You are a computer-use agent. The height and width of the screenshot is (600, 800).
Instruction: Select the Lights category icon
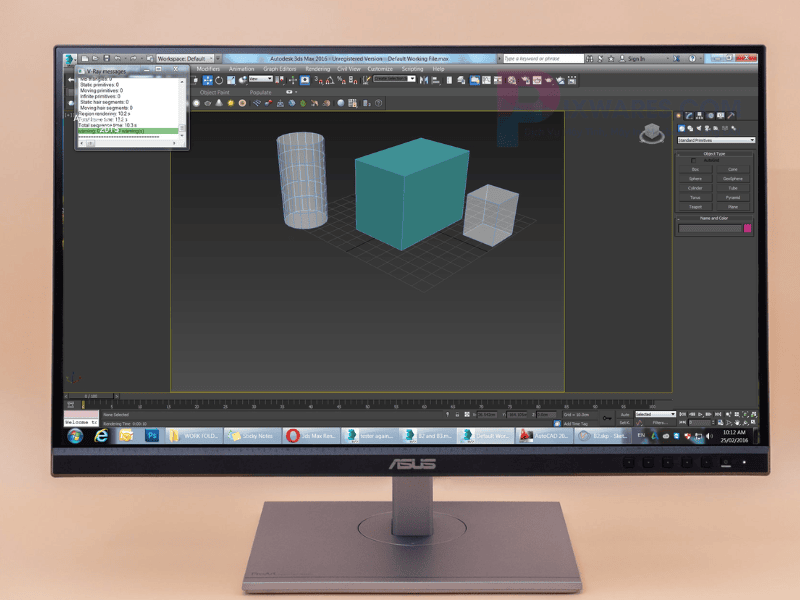click(x=700, y=128)
